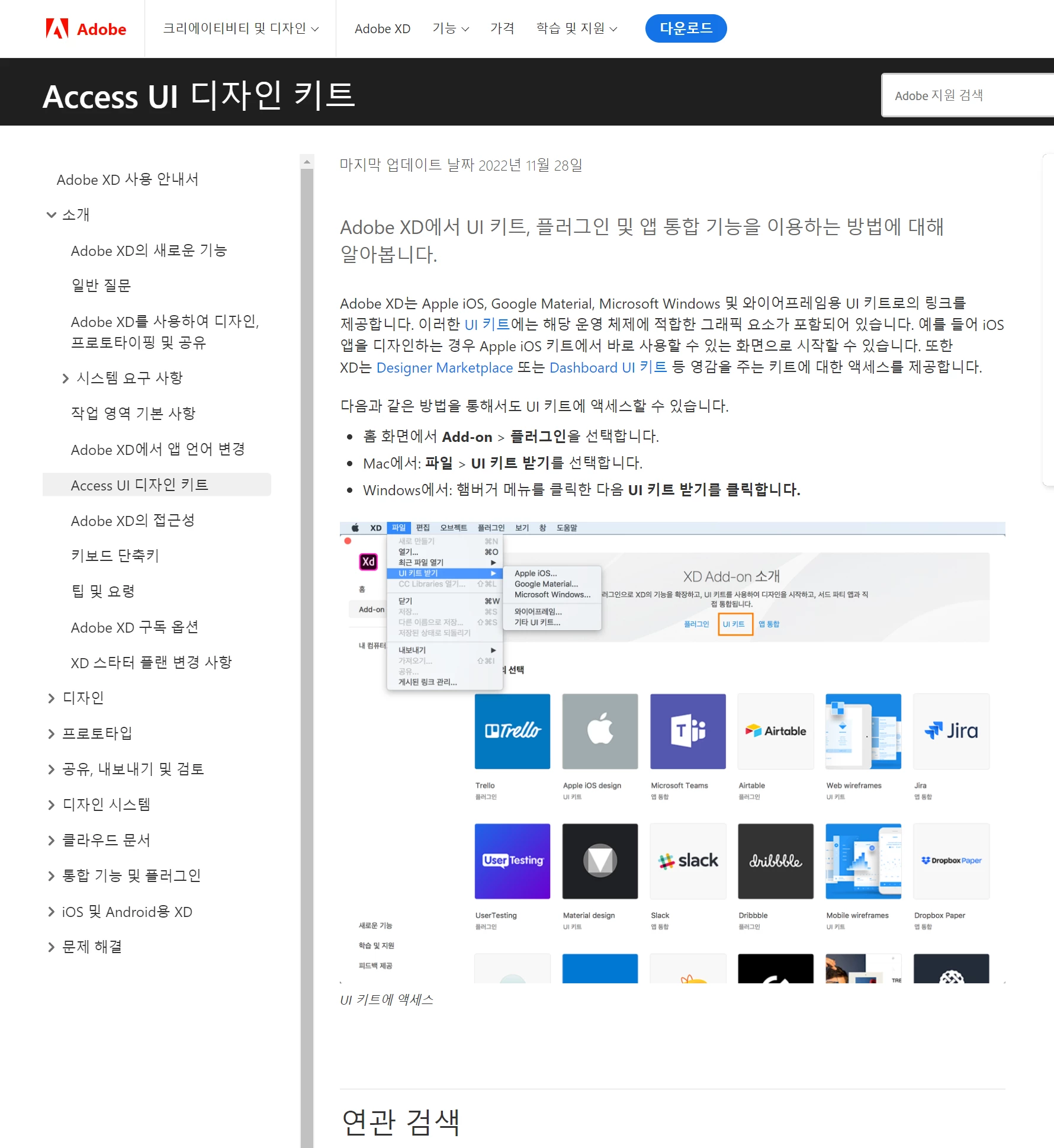Image resolution: width=1054 pixels, height=1148 pixels.
Task: Expand the 프로토타입 sidebar section
Action: pyautogui.click(x=89, y=734)
